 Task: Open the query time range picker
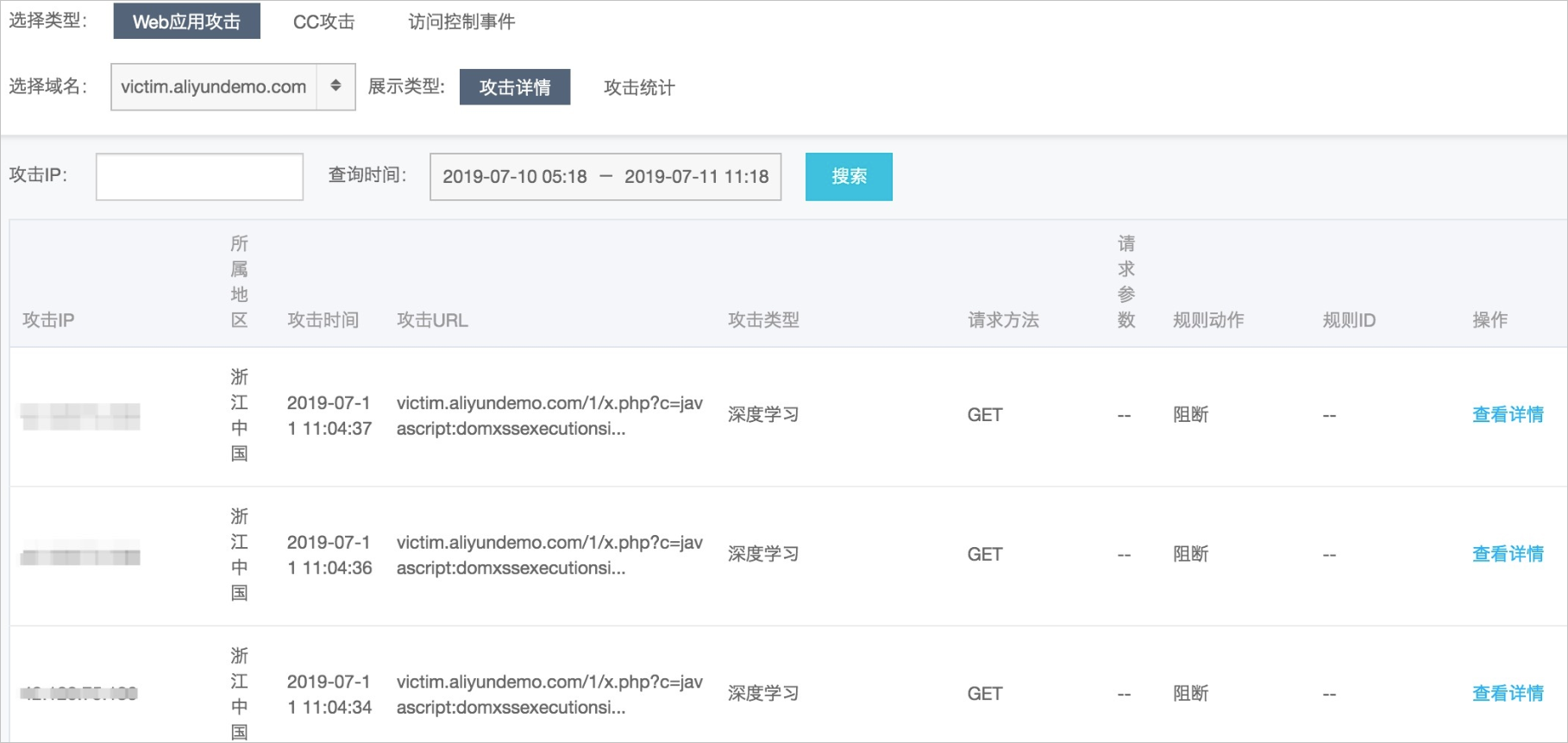click(605, 177)
